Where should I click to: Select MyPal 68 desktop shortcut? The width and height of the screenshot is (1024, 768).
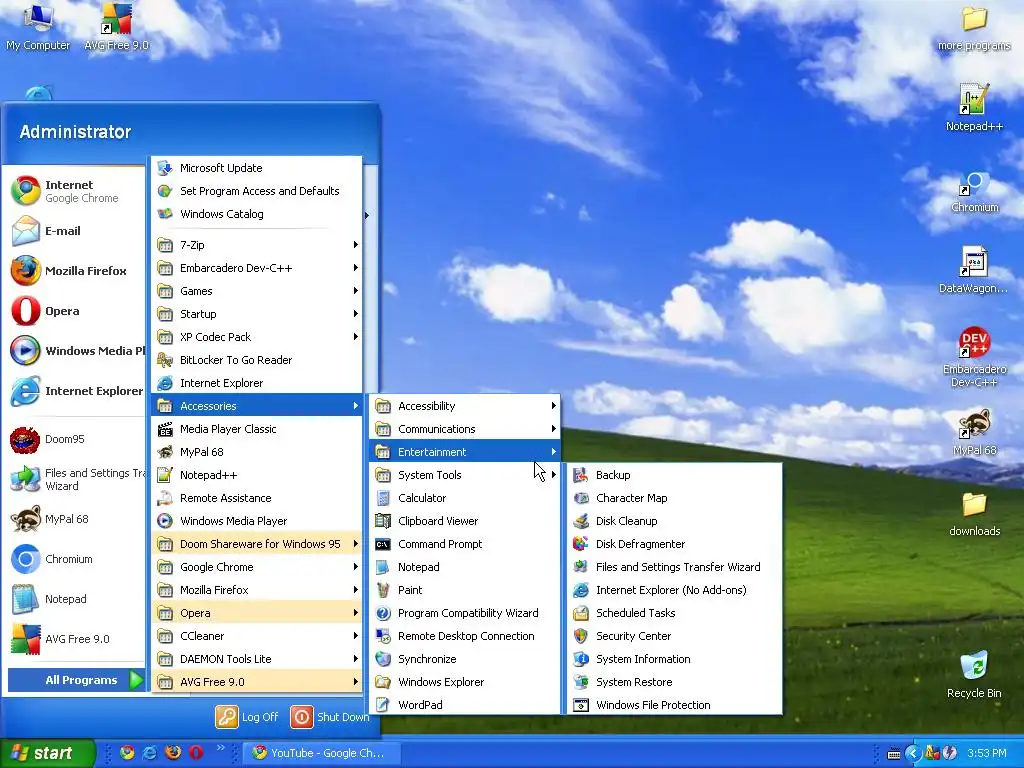tap(974, 432)
